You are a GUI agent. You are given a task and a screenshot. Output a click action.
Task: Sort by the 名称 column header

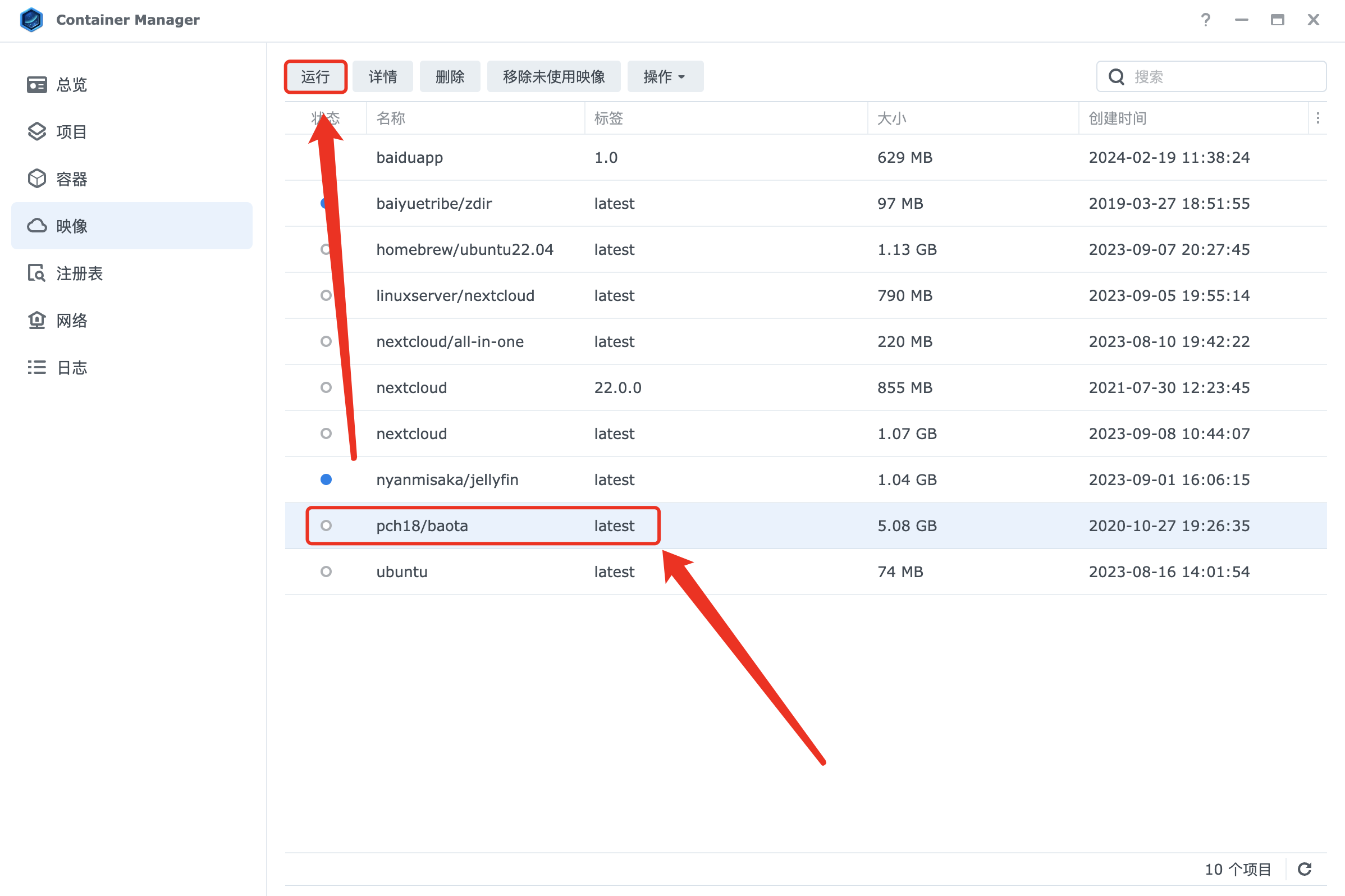pos(475,118)
